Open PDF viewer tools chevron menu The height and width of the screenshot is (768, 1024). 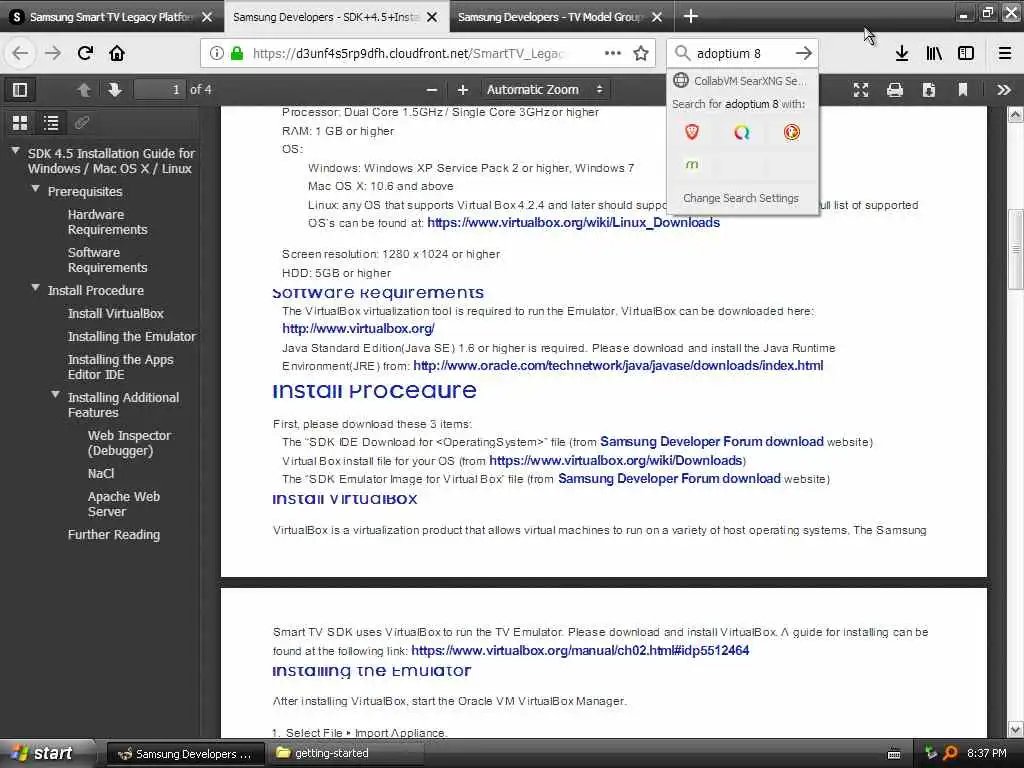1004,89
